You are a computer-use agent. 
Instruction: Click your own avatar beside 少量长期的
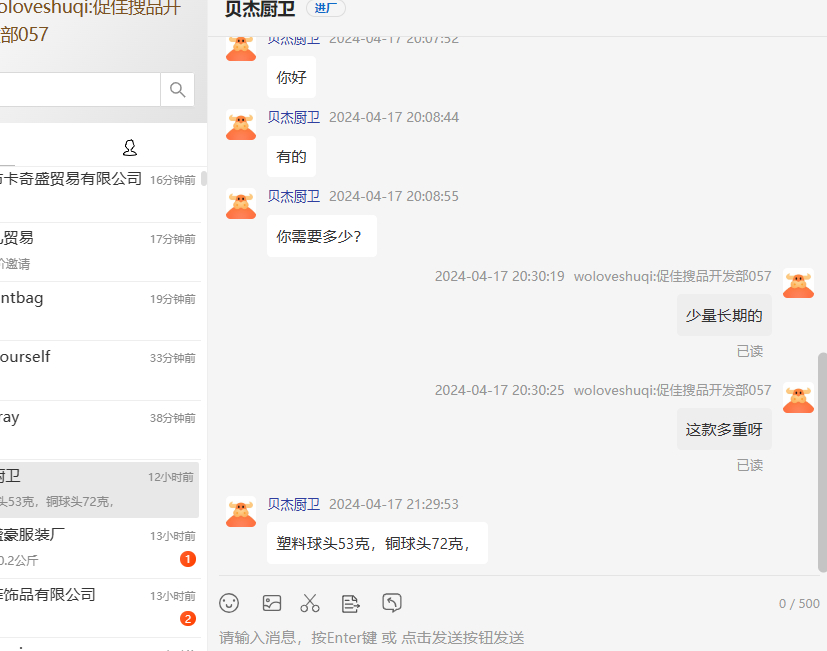point(797,284)
